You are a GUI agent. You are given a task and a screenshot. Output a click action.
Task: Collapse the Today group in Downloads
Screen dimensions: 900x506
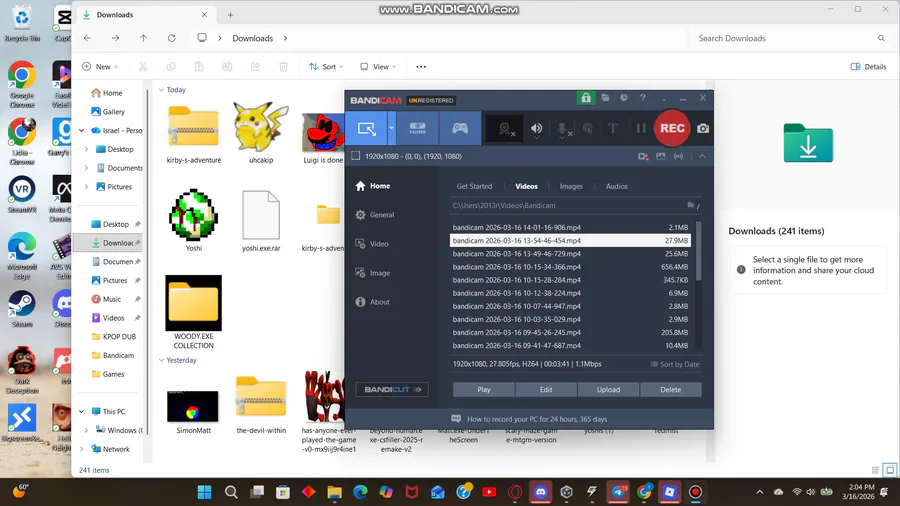pos(161,90)
